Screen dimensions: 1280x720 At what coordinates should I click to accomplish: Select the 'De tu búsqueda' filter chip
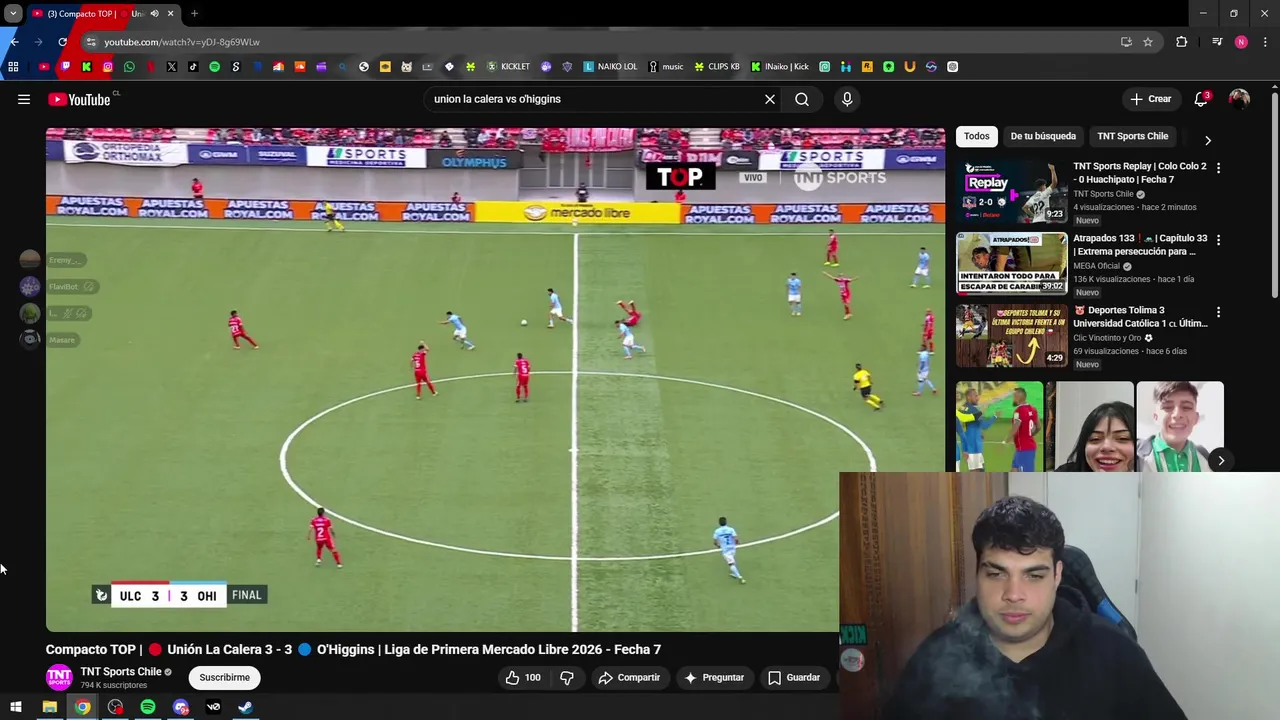pos(1043,136)
